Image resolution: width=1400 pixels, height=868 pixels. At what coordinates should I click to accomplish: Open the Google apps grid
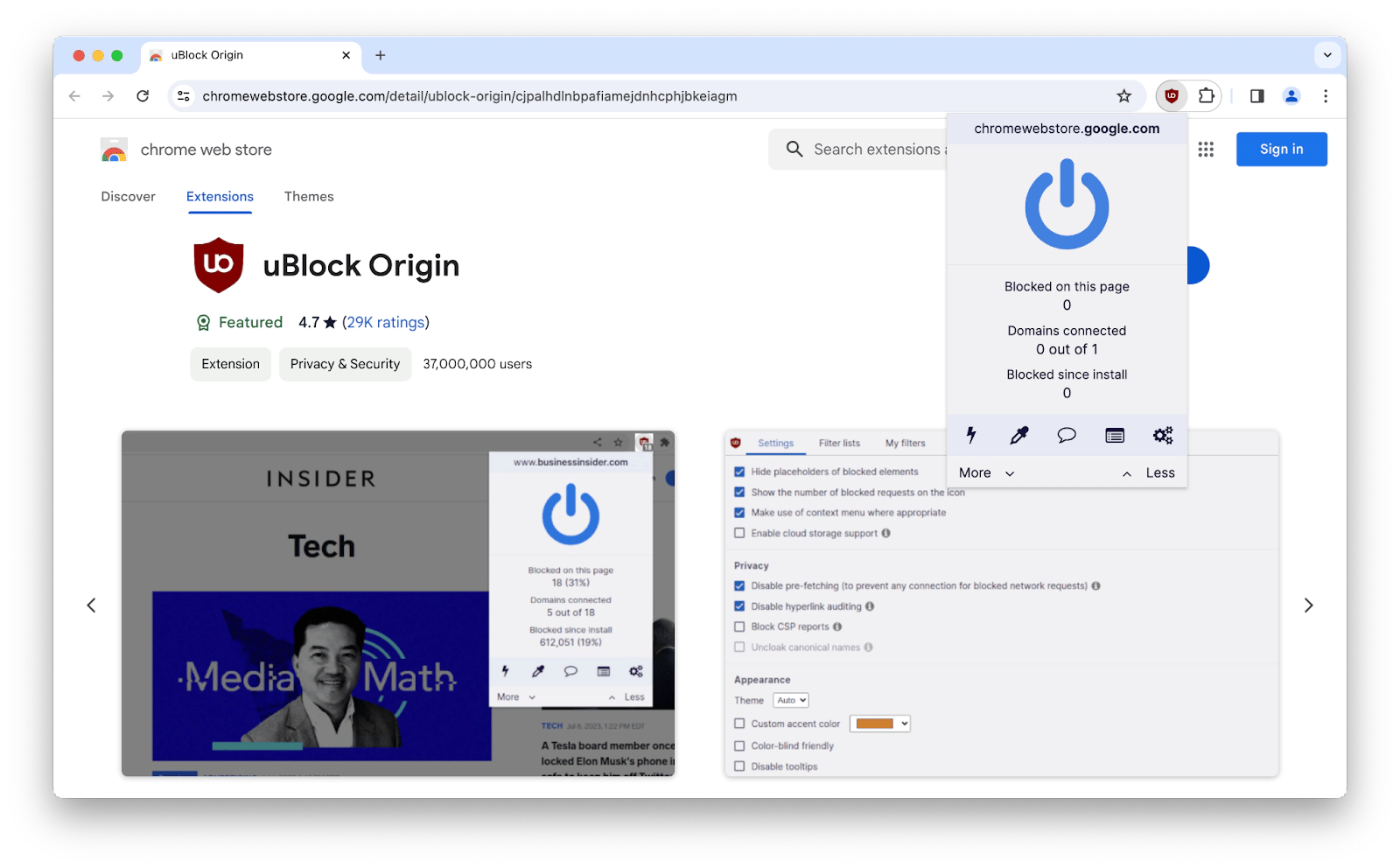tap(1207, 150)
